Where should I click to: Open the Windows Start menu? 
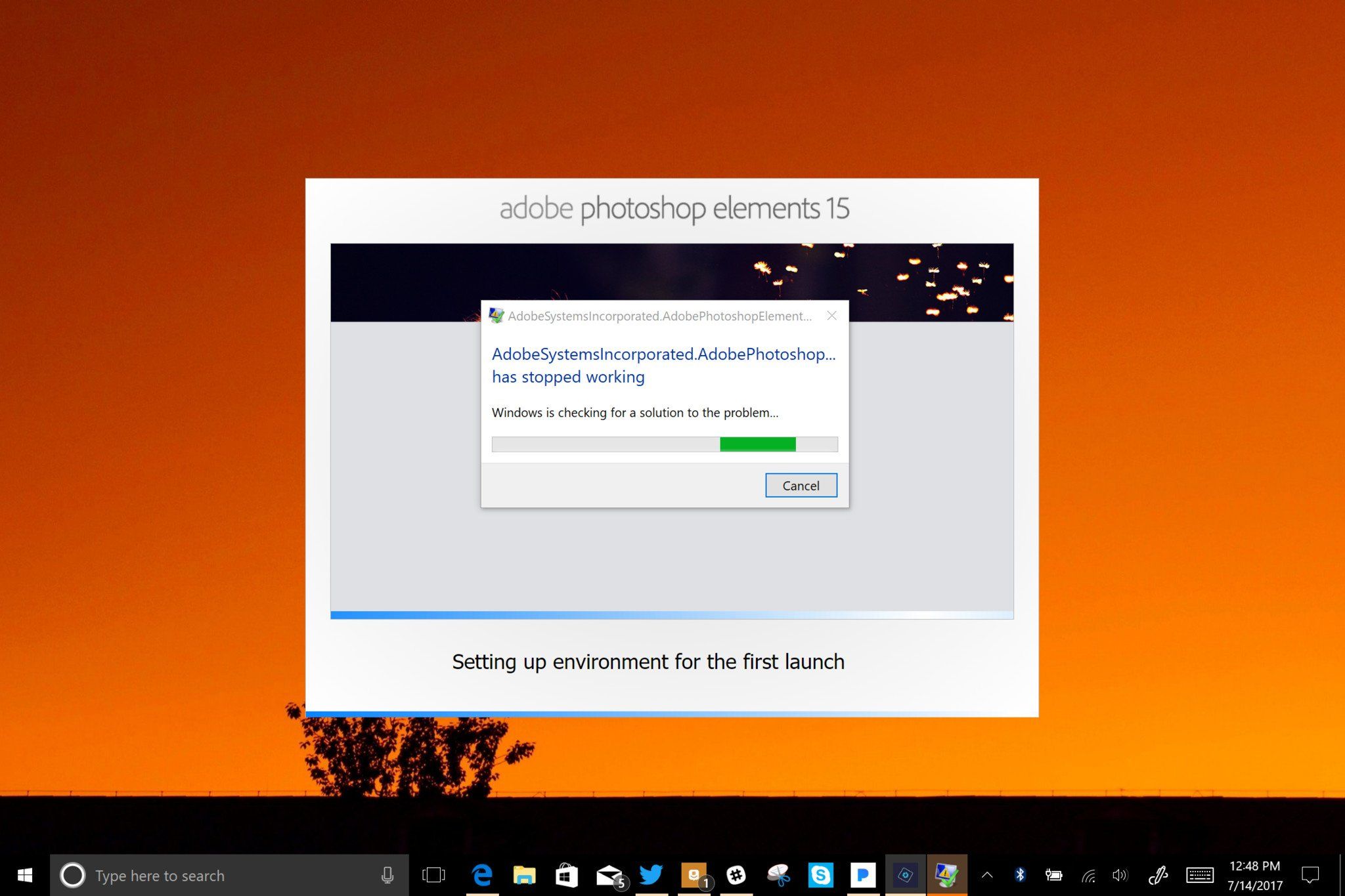pyautogui.click(x=25, y=875)
